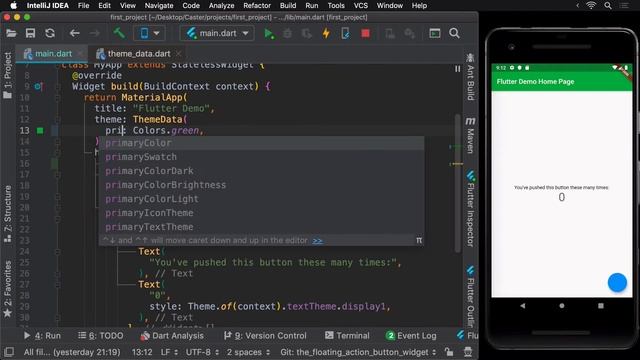Select primaryColorDark completion suggestion

pyautogui.click(x=261, y=171)
